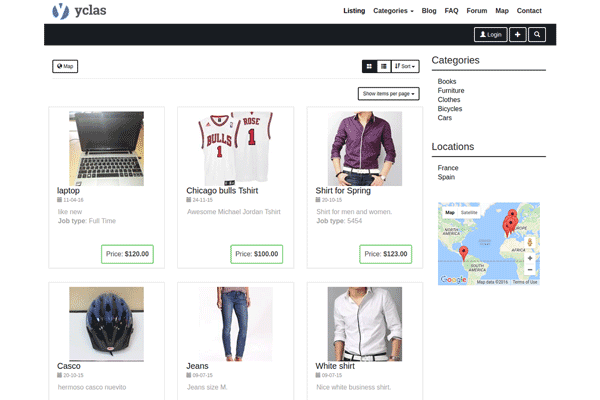
Task: Go to Blog in top navigation
Action: (x=429, y=11)
